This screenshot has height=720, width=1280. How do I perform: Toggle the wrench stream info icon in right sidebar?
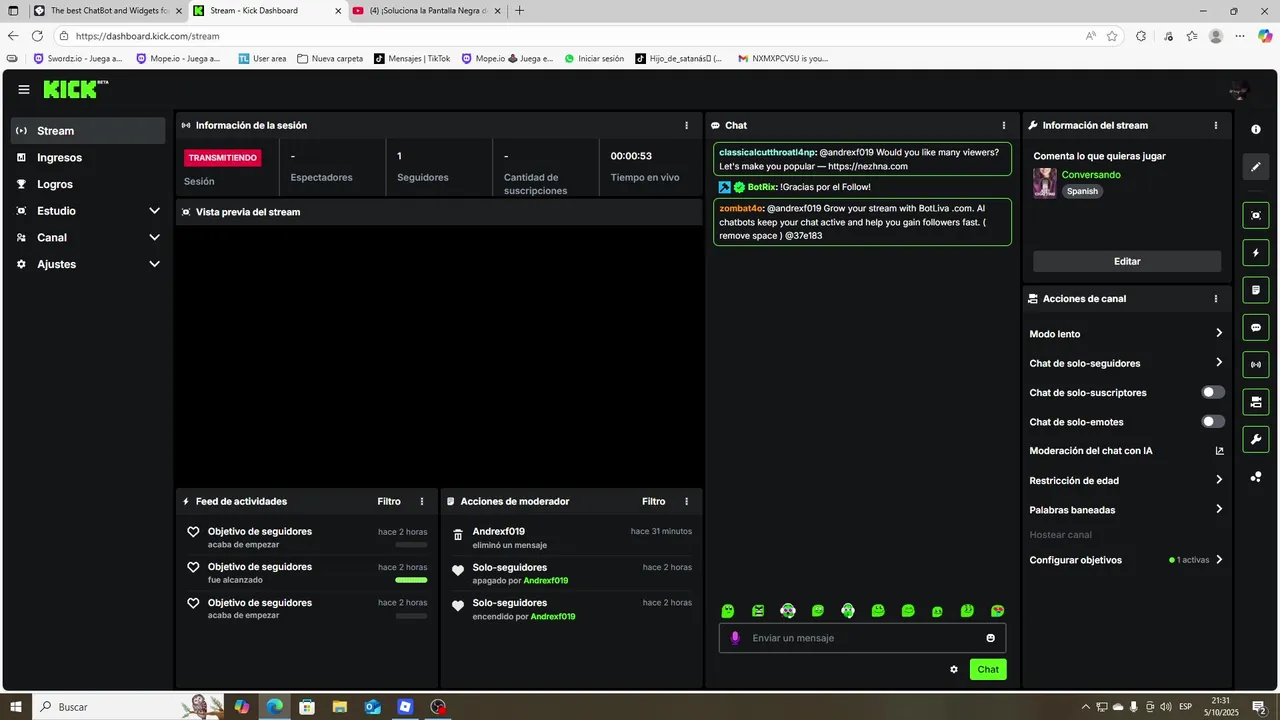[x=1256, y=439]
